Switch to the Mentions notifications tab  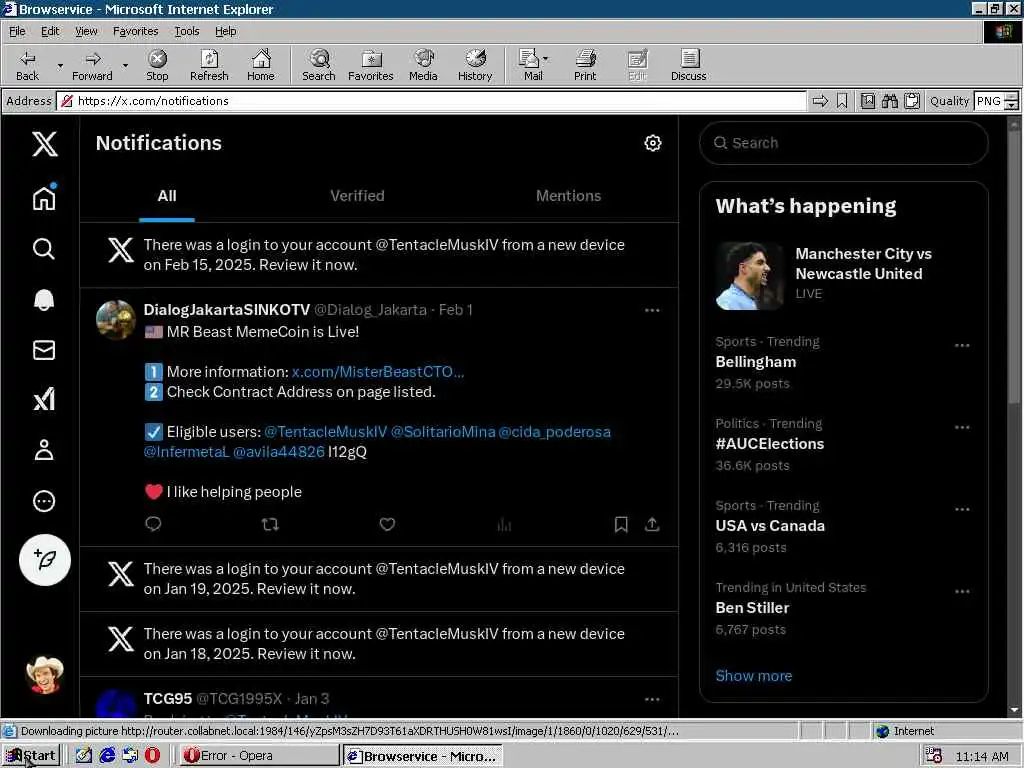568,196
